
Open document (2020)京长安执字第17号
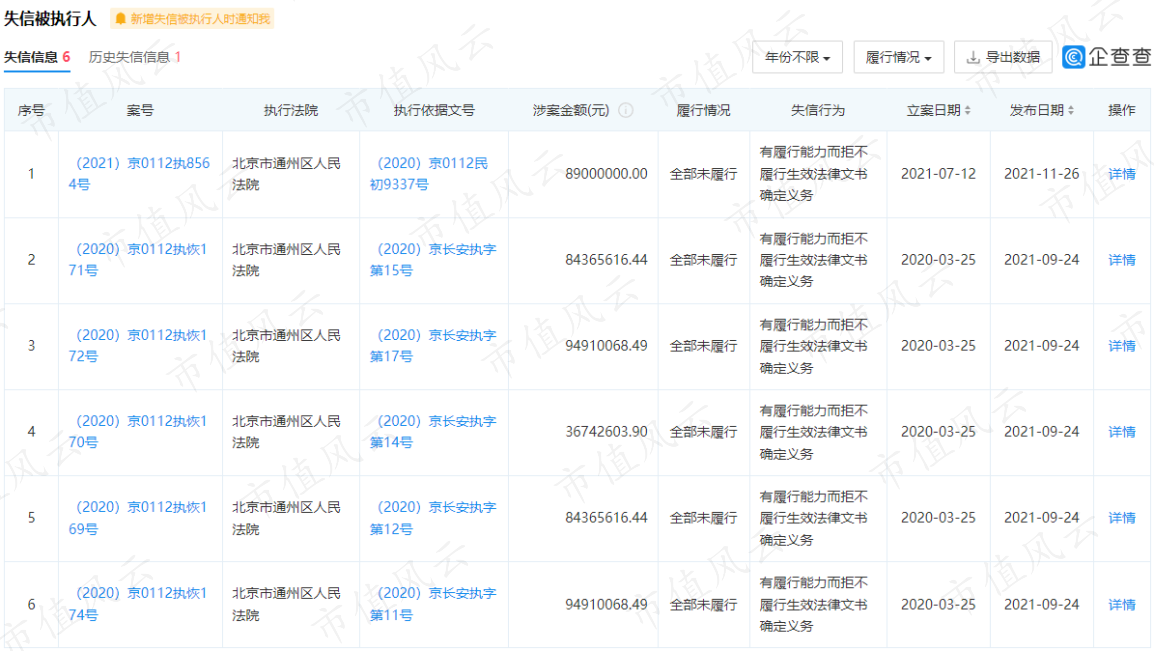point(433,346)
